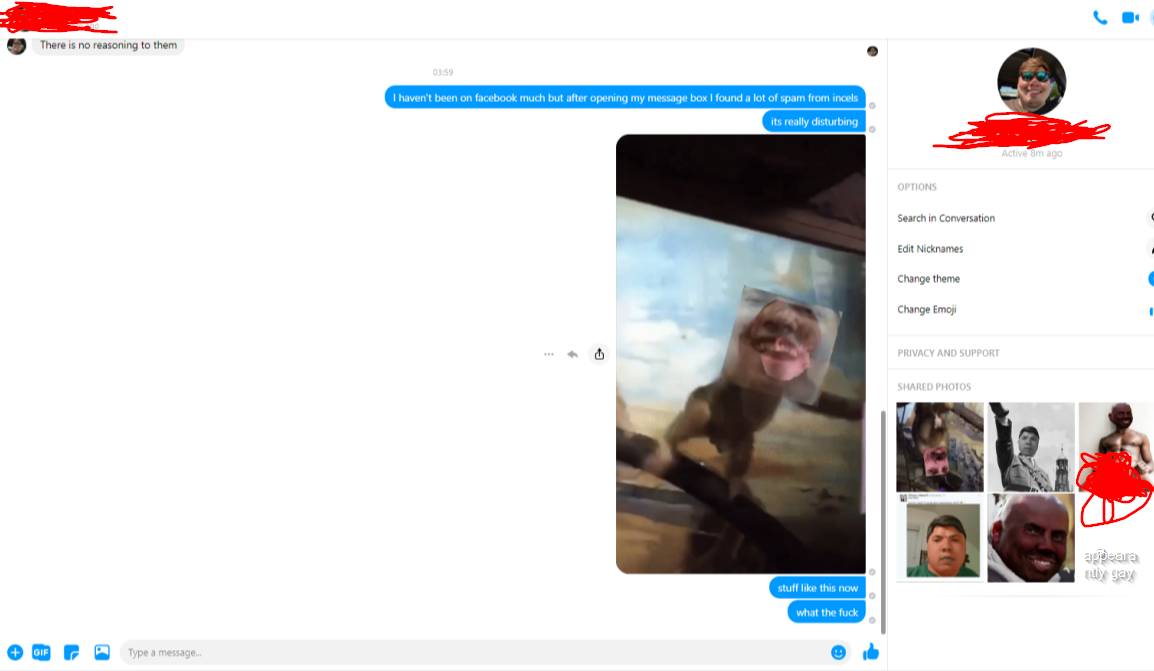The height and width of the screenshot is (671, 1154).
Task: Open shared photo of man in green shirt
Action: 940,538
